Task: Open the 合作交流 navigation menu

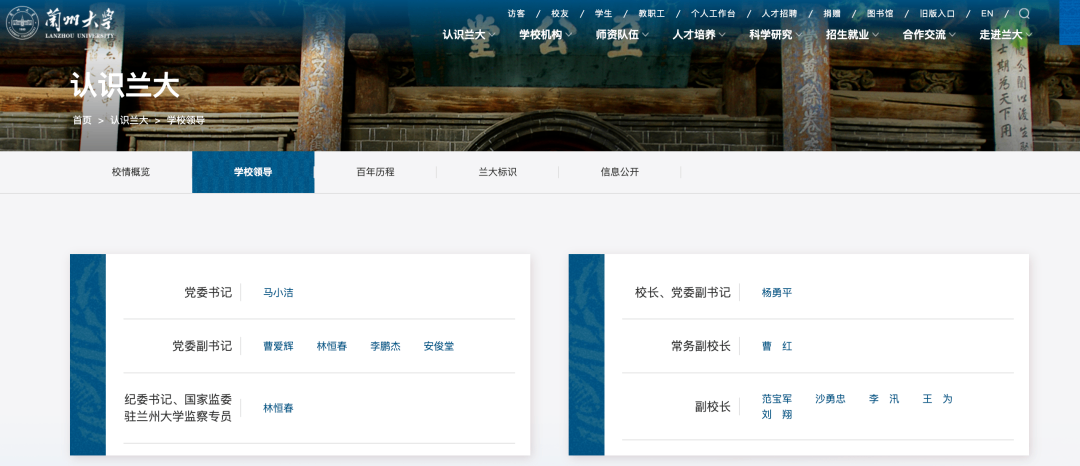Action: coord(929,35)
